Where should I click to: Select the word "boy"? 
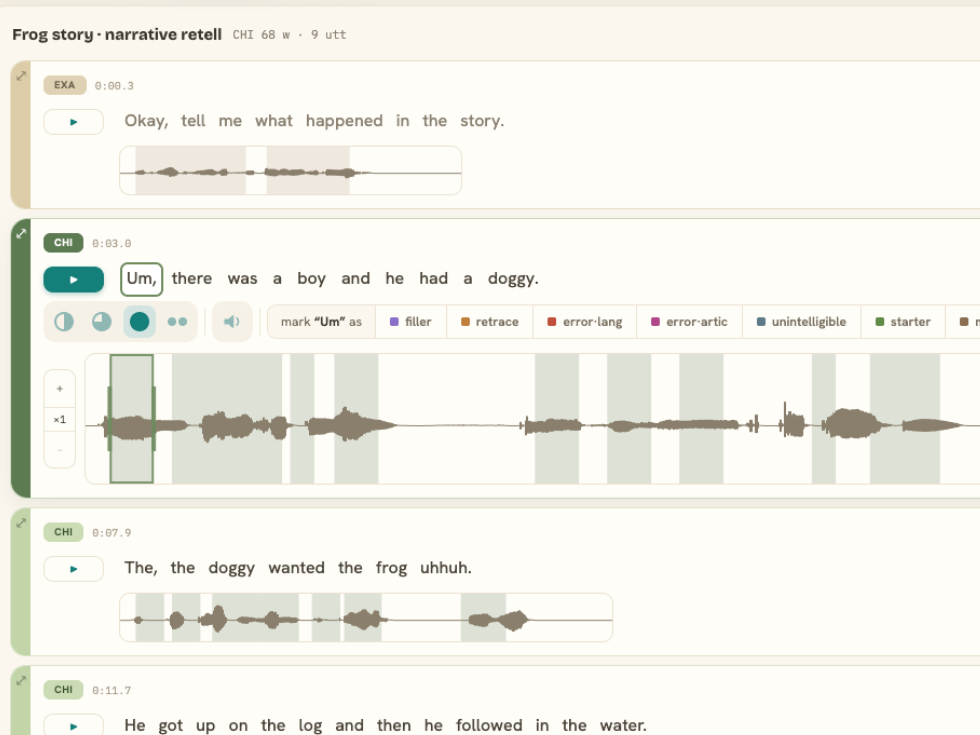(311, 279)
